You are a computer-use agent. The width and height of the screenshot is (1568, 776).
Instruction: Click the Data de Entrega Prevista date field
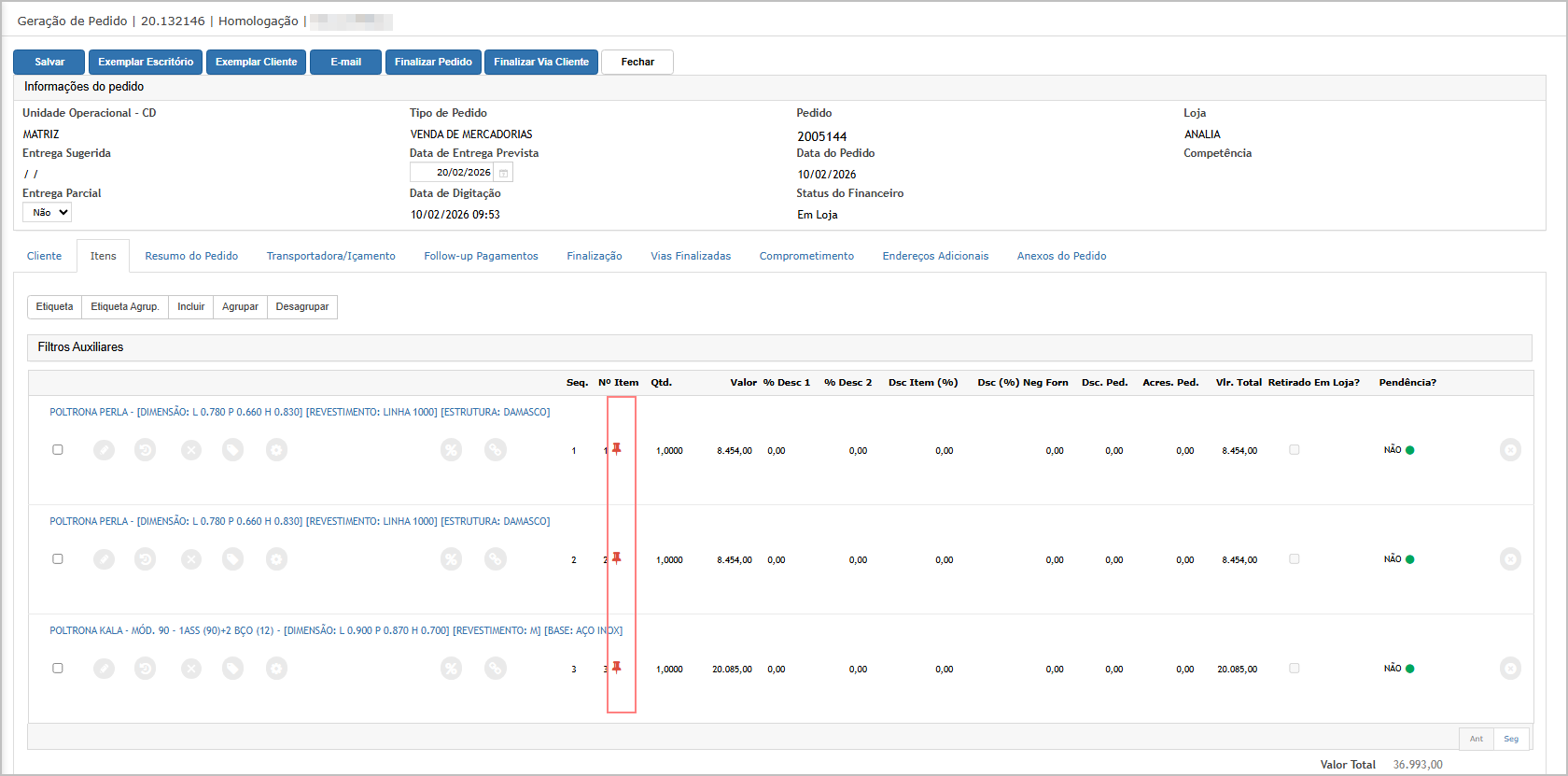coord(454,173)
